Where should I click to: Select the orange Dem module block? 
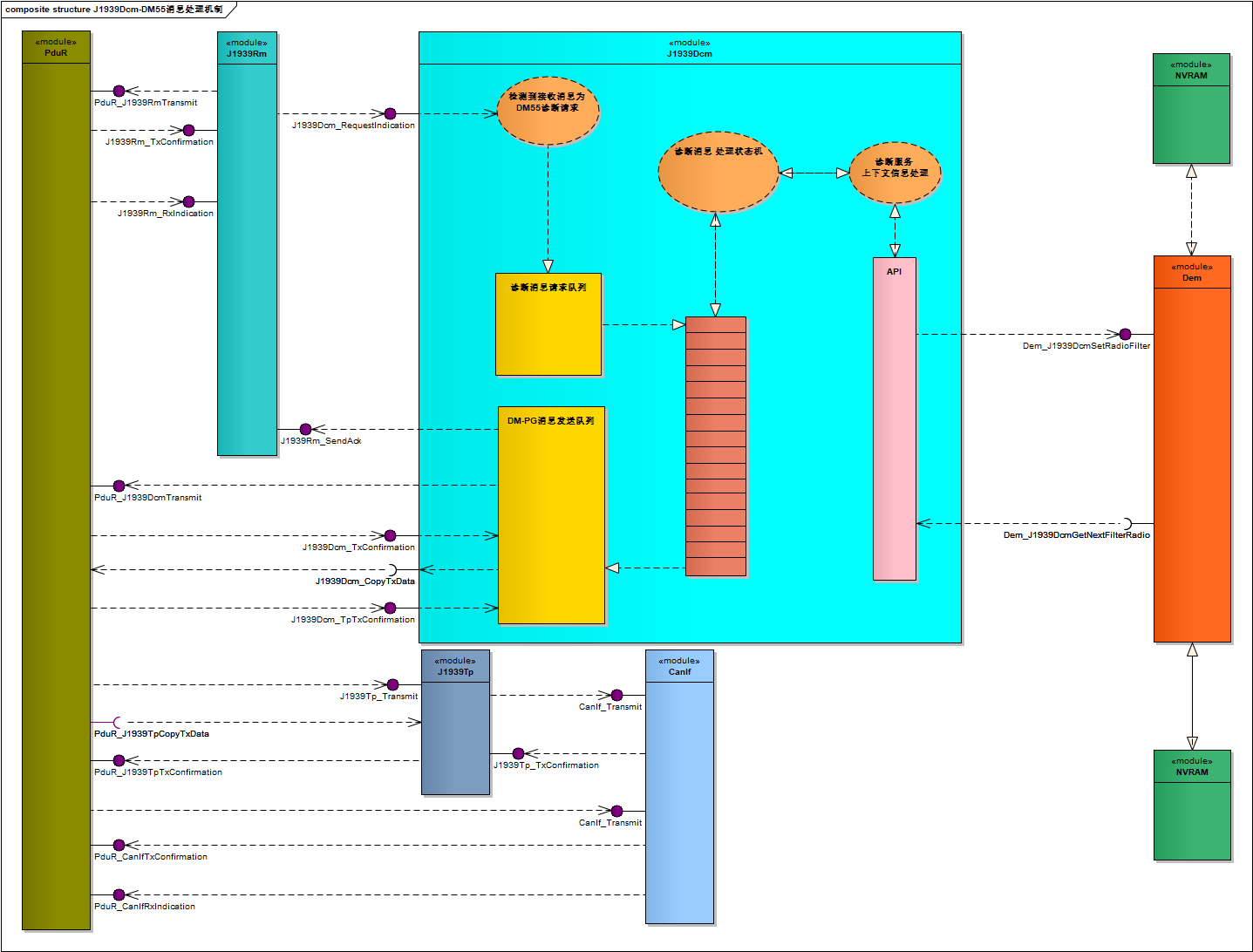[1192, 448]
